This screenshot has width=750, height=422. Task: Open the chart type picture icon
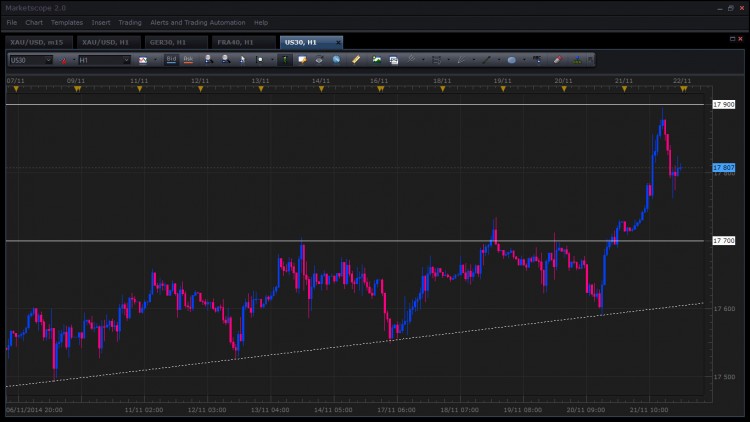143,60
